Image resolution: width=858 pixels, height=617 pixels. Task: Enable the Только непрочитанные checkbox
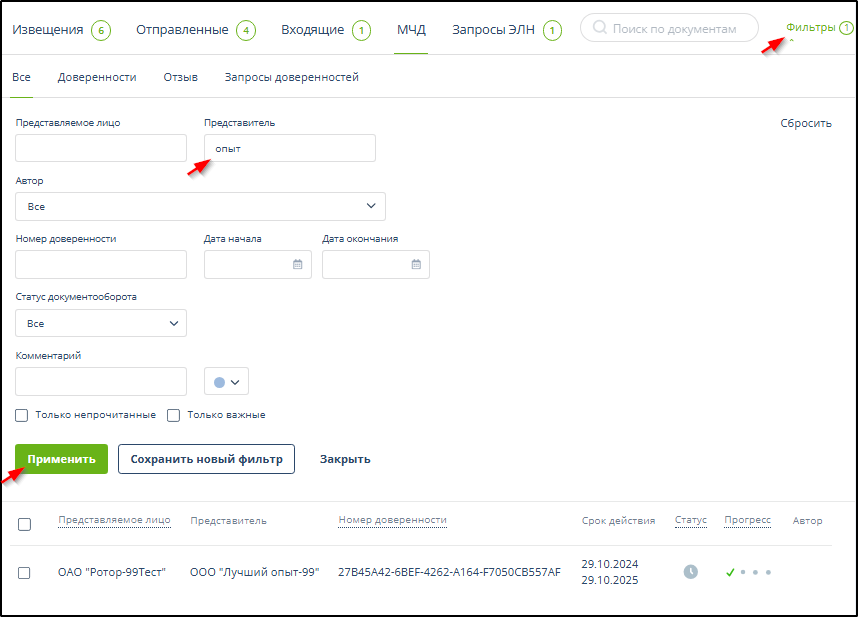[x=22, y=415]
